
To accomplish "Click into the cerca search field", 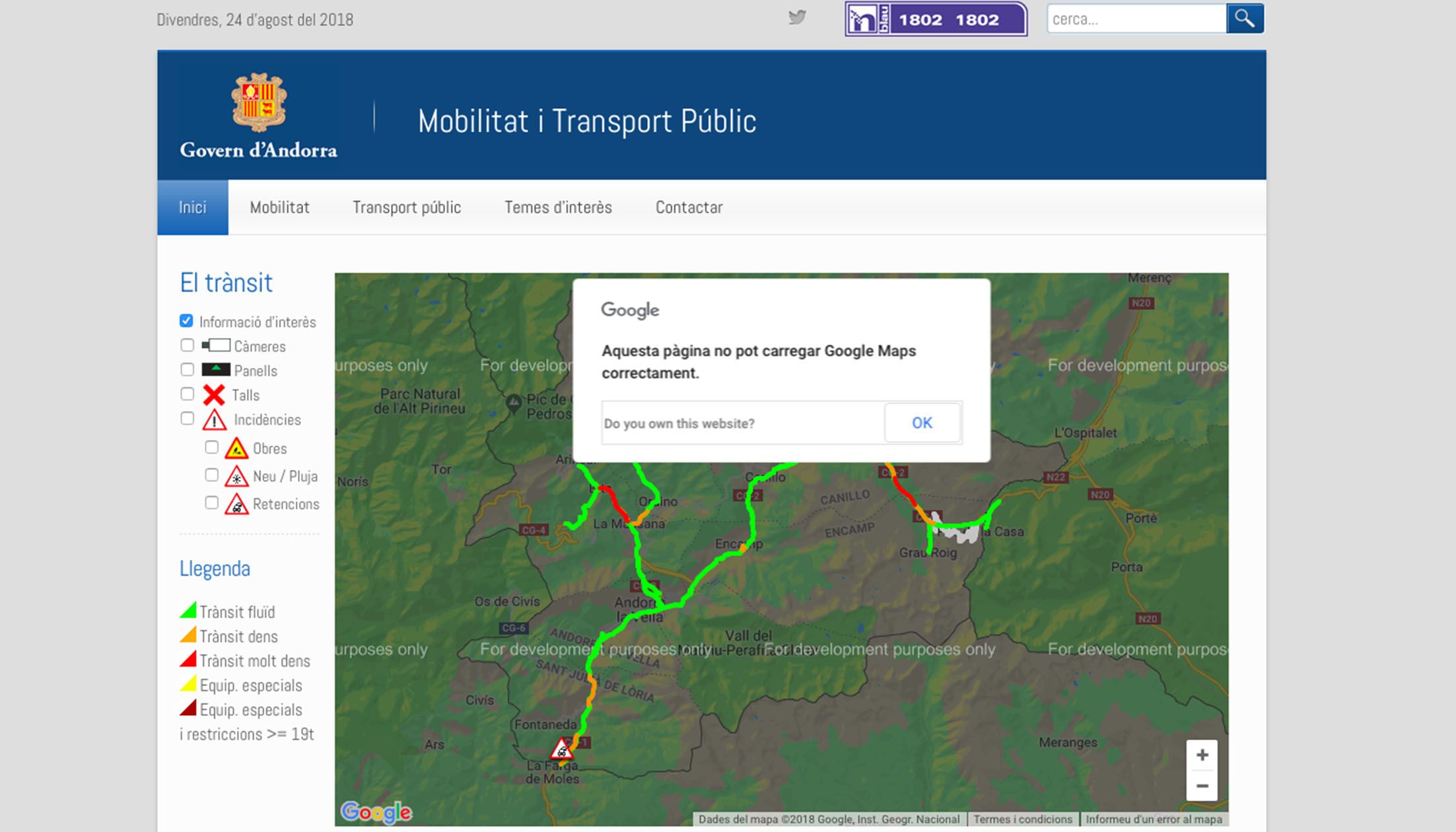I will point(1136,19).
